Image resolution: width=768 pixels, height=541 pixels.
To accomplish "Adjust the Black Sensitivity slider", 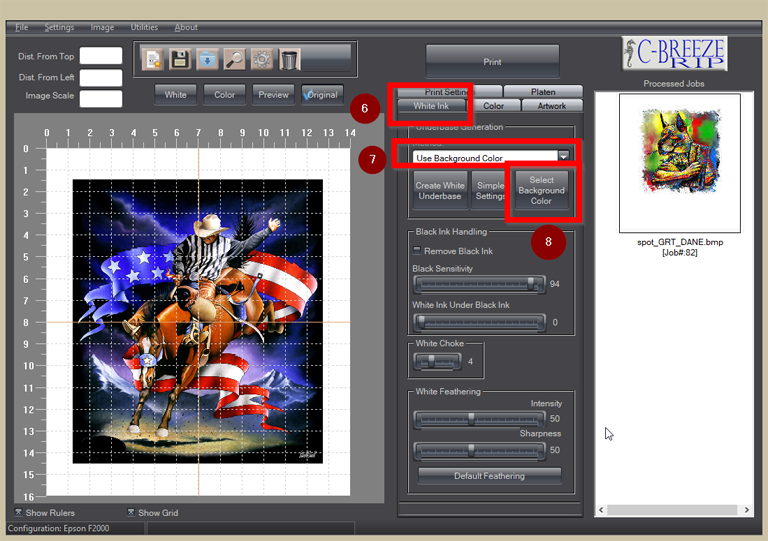I will [479, 284].
